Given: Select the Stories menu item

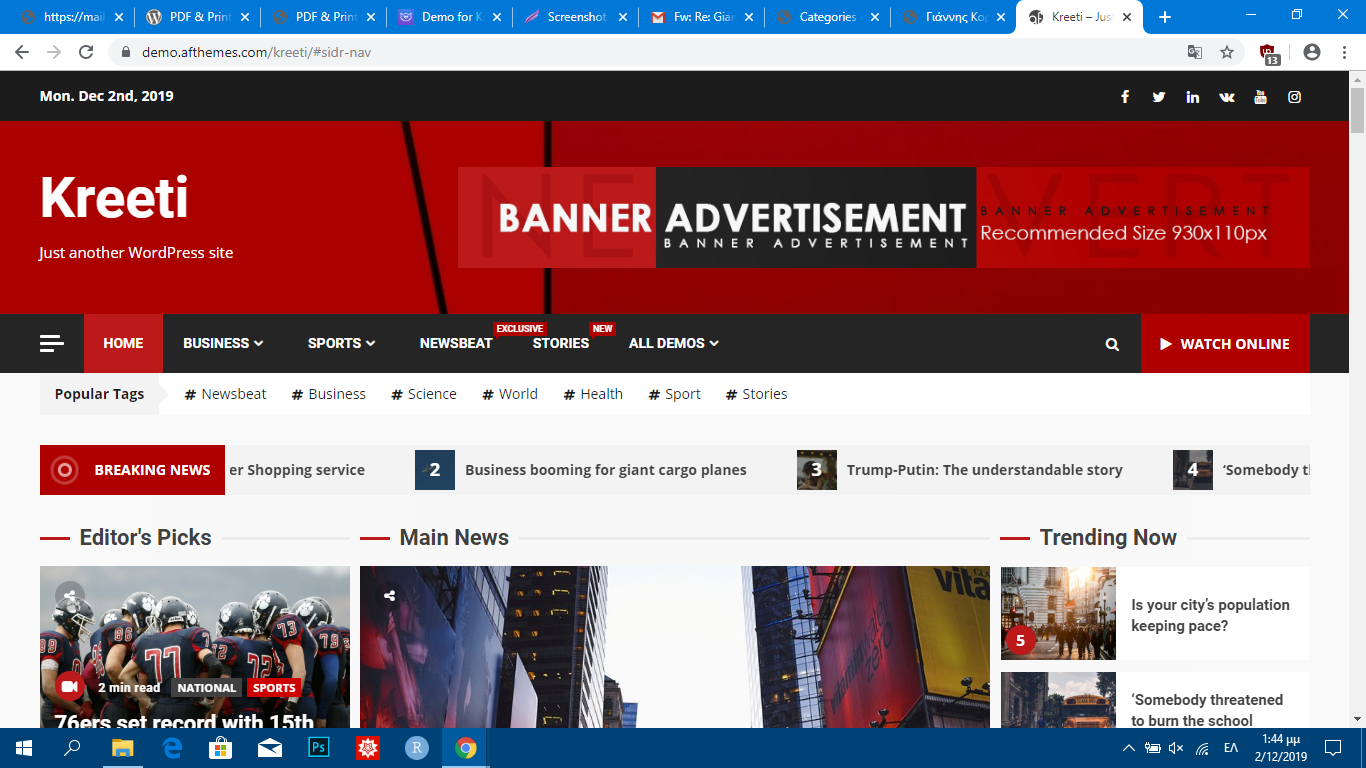Looking at the screenshot, I should (x=560, y=343).
